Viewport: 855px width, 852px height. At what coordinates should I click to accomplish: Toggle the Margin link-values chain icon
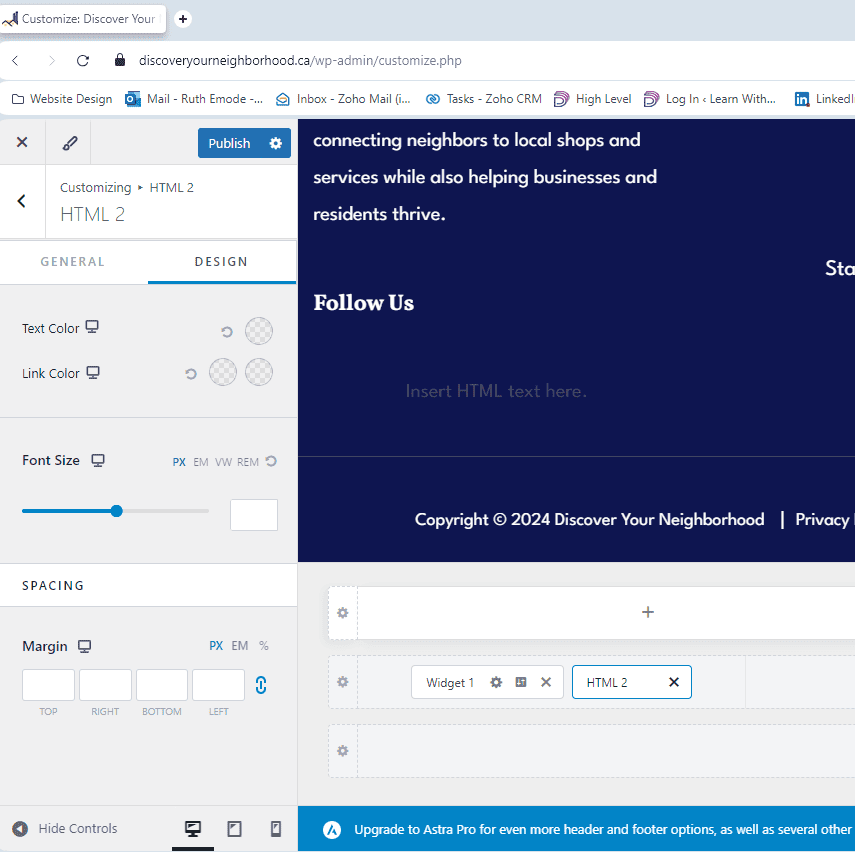click(261, 685)
